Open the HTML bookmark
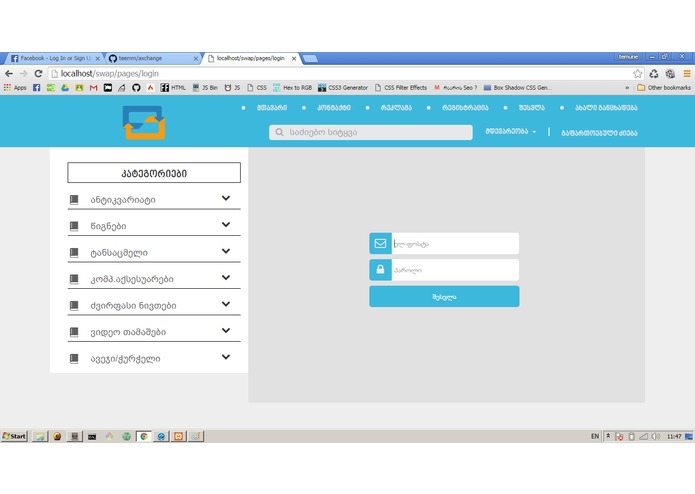 pos(173,88)
